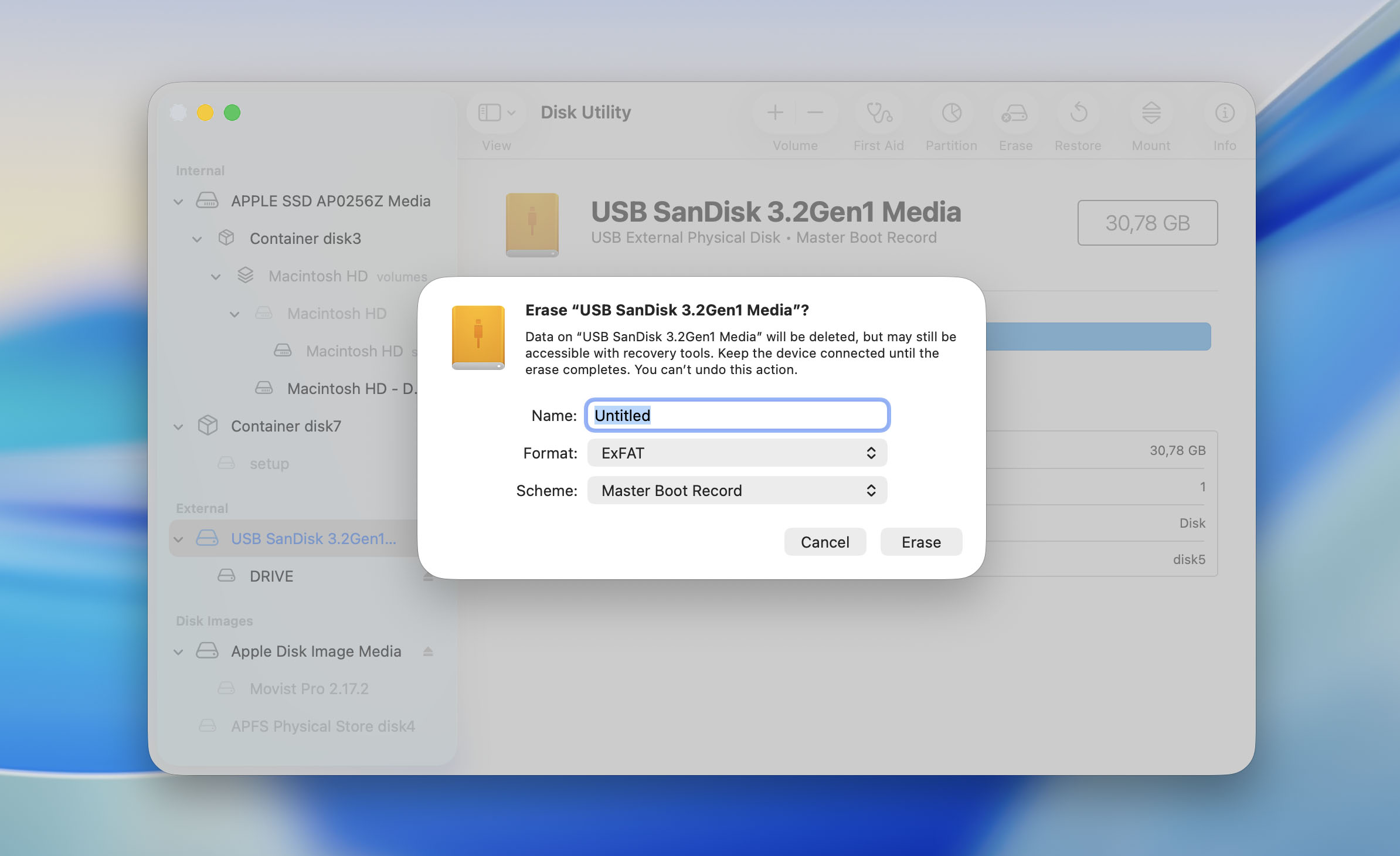Open the Info toolbar icon
This screenshot has height=856, width=1400.
(x=1225, y=112)
